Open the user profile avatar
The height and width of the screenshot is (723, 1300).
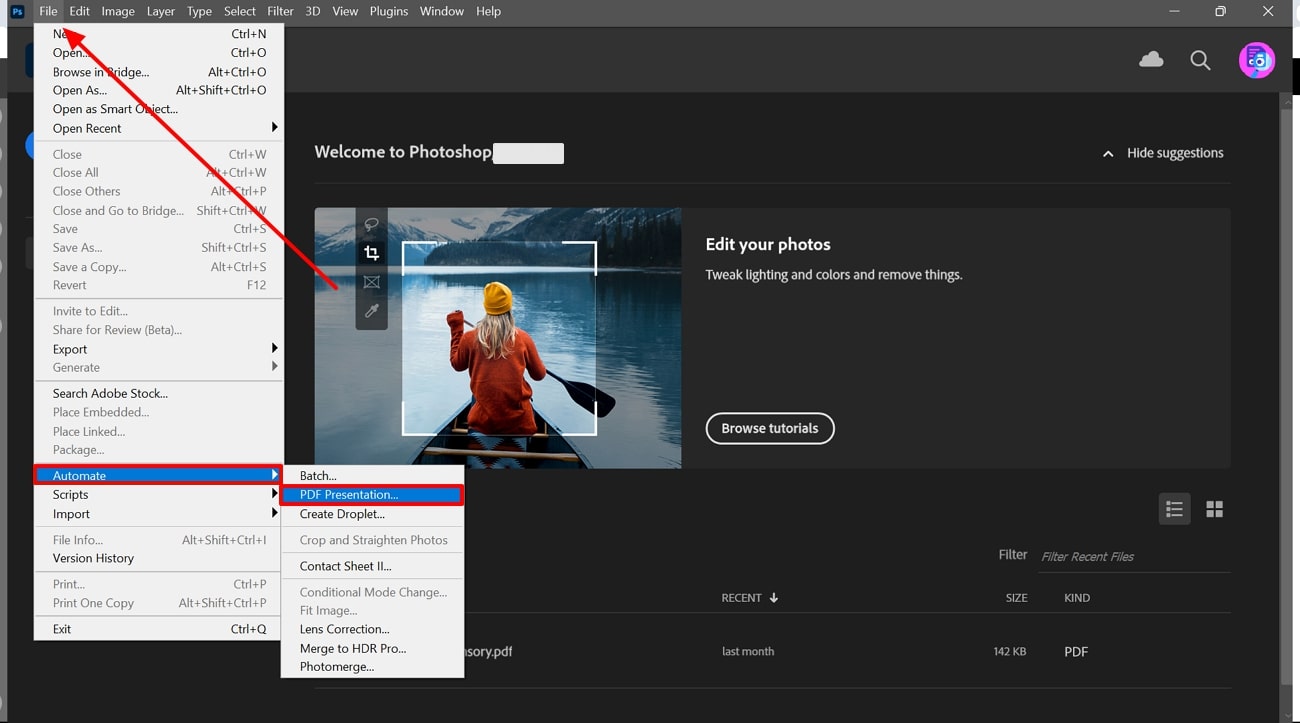(x=1257, y=61)
